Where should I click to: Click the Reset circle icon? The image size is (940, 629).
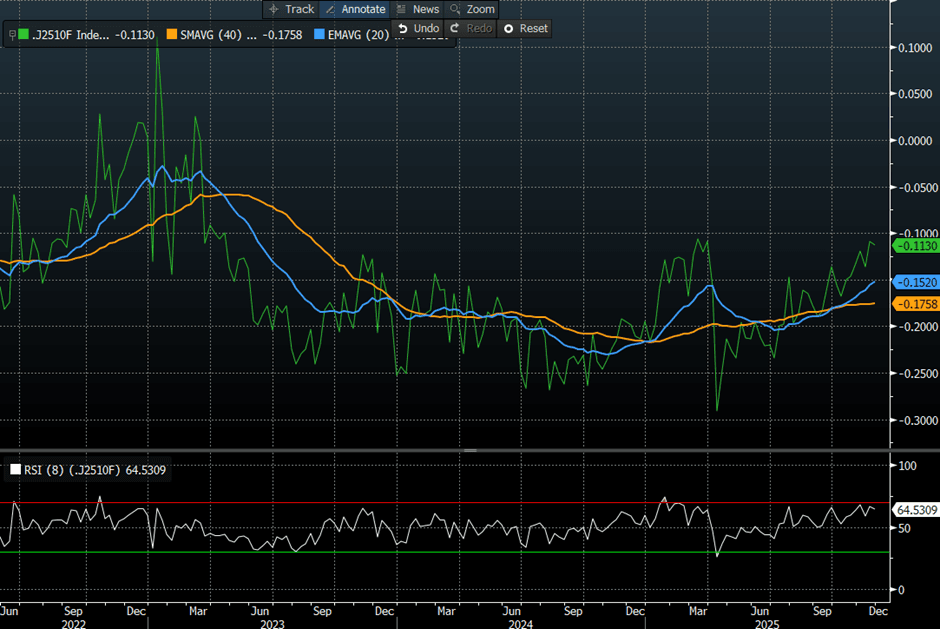pos(508,28)
